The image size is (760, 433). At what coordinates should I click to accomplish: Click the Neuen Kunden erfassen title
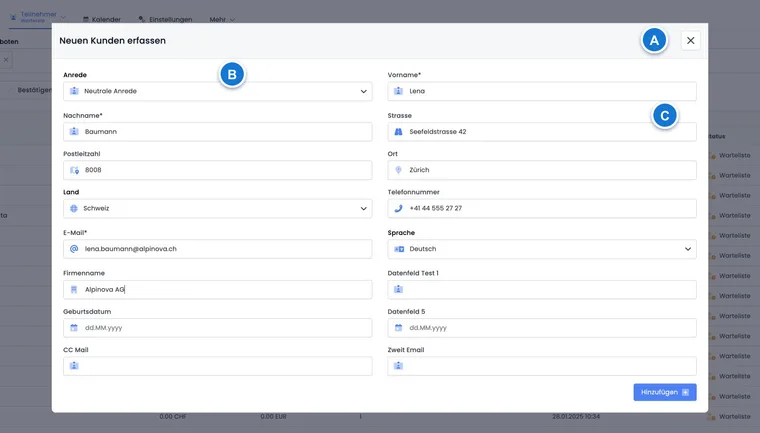point(112,41)
